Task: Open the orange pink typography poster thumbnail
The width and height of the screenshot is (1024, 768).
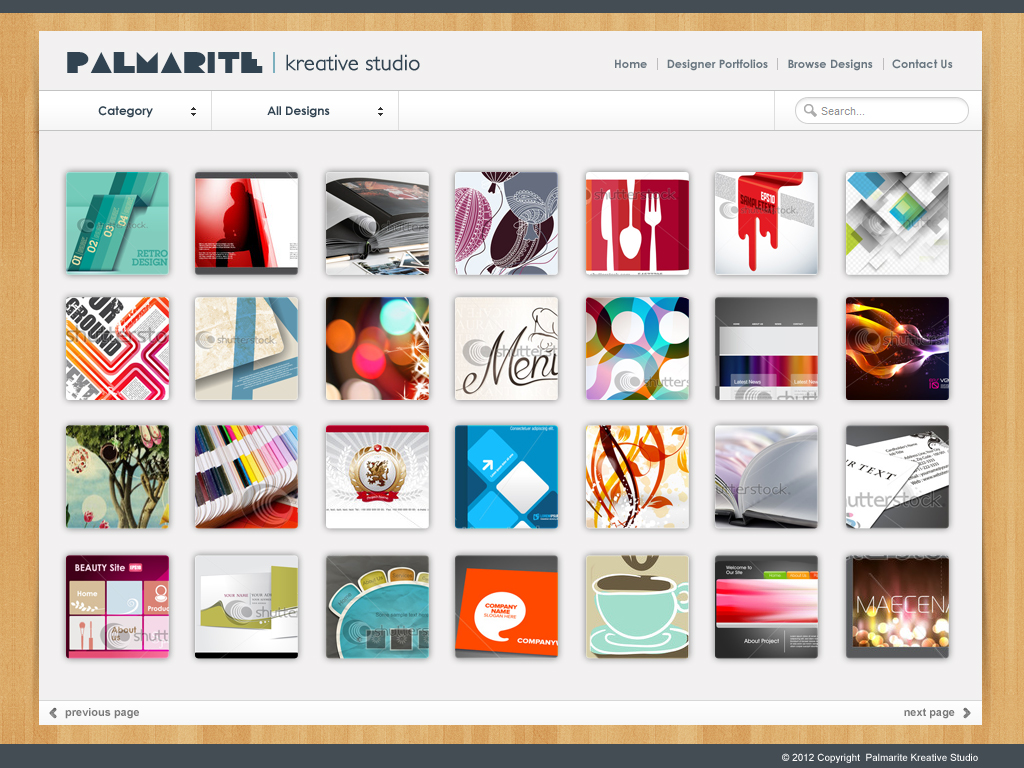Action: (118, 349)
